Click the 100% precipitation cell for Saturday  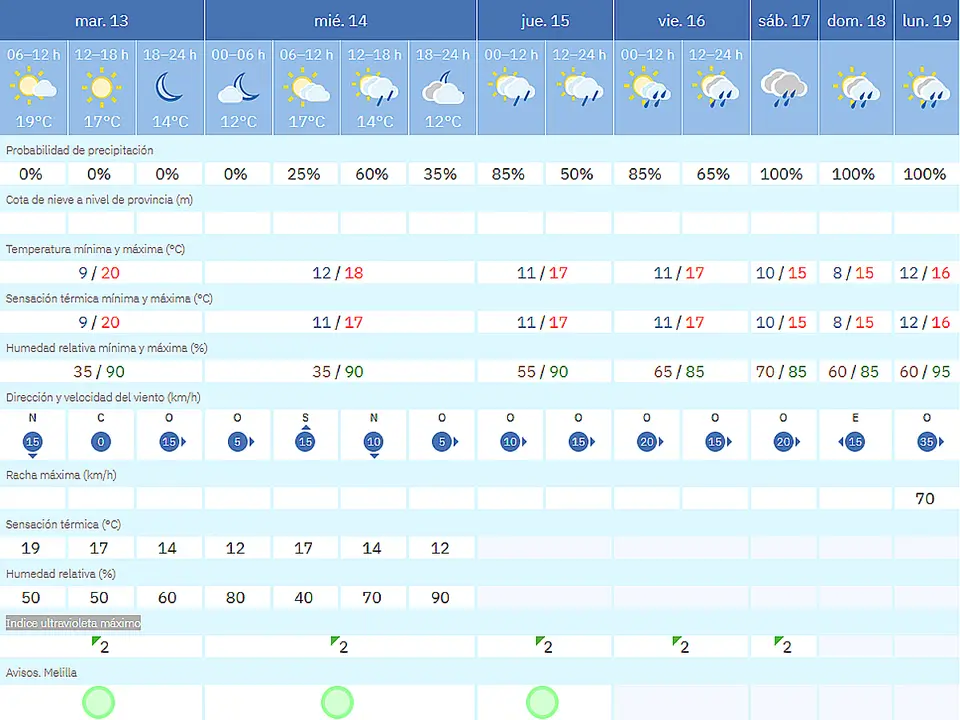coord(782,174)
